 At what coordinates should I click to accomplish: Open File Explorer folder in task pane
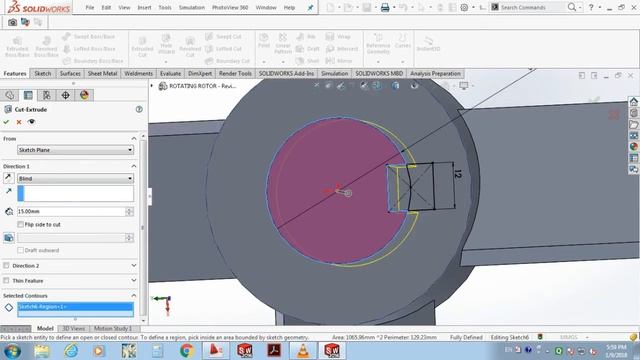pyautogui.click(x=633, y=124)
